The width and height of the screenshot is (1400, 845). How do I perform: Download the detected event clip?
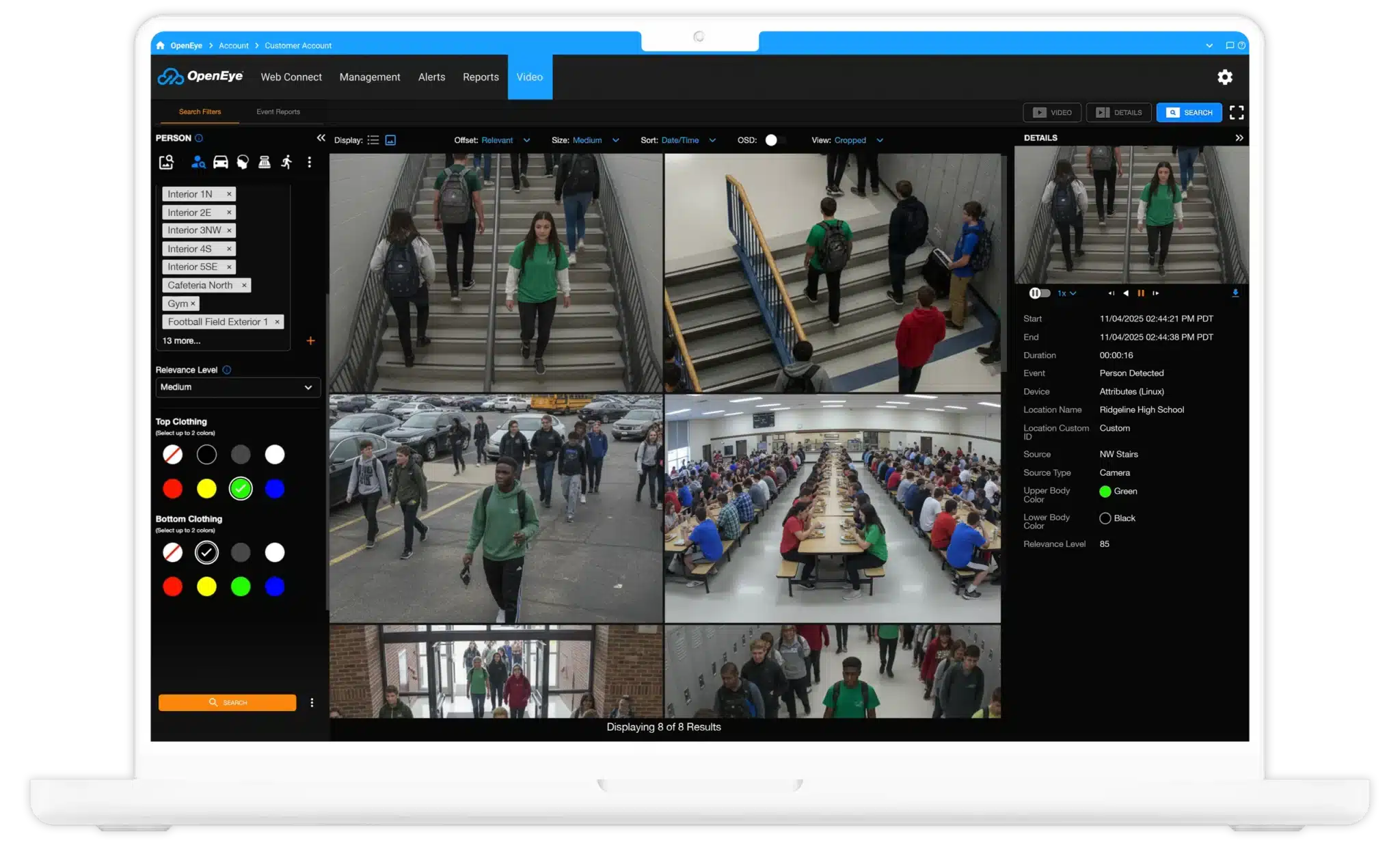click(x=1235, y=293)
